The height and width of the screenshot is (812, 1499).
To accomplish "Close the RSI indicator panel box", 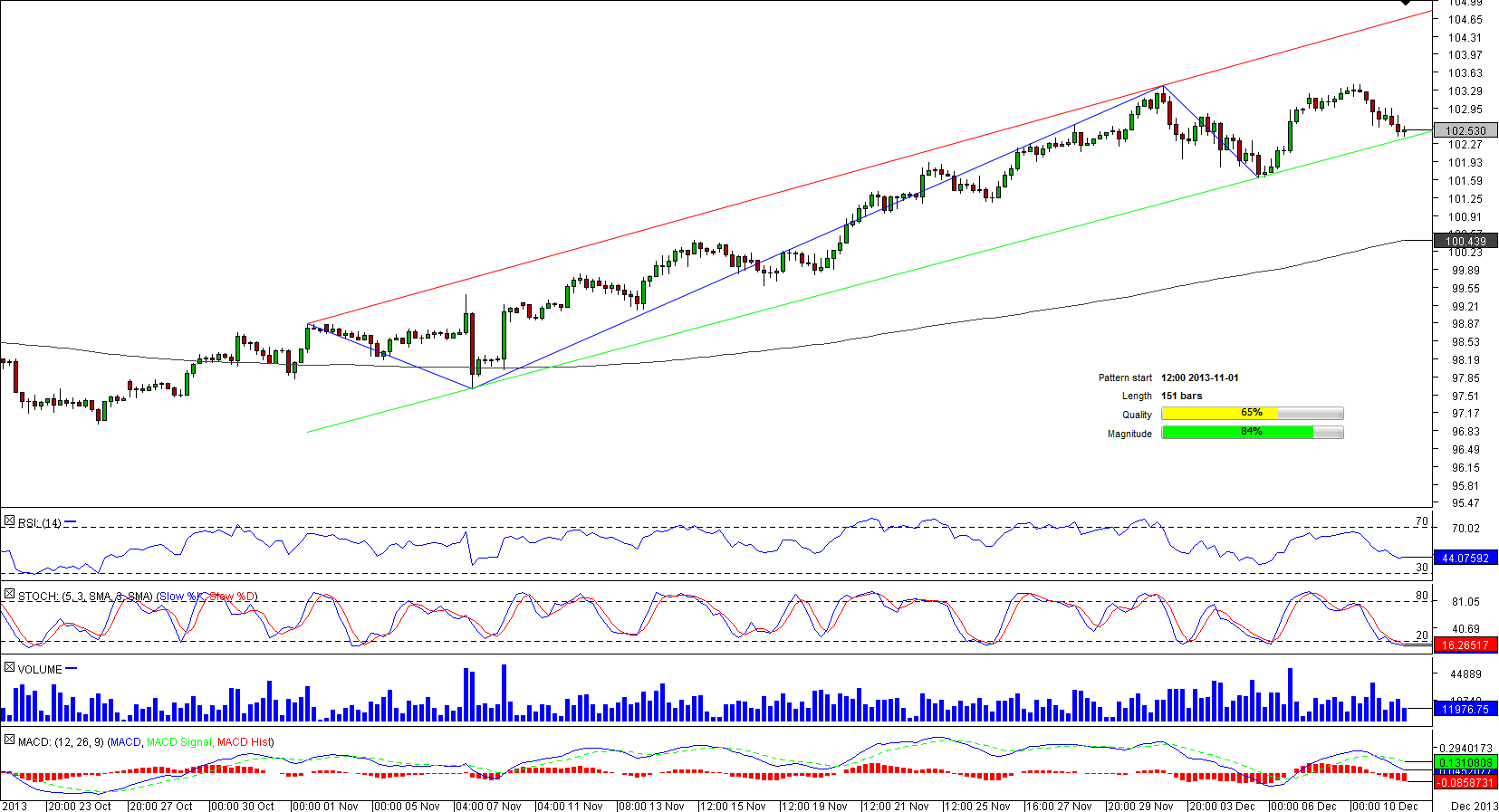I will click(x=9, y=521).
